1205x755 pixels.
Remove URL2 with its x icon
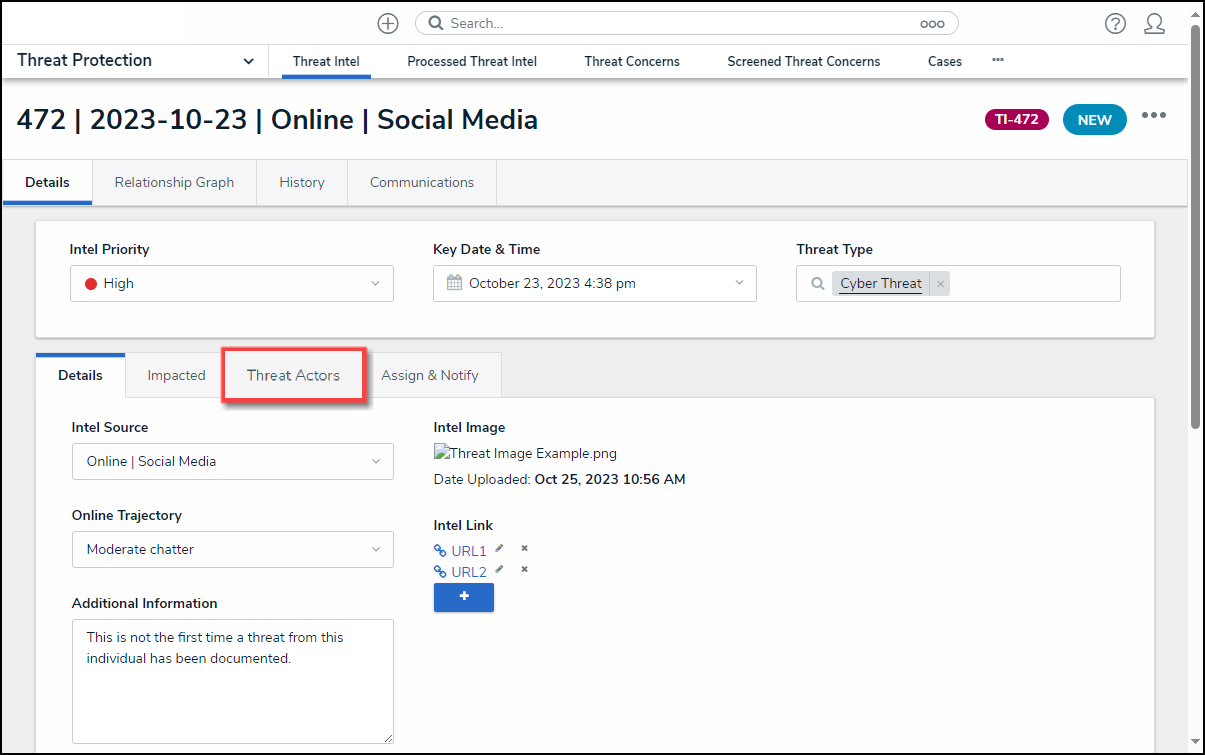[x=524, y=570]
